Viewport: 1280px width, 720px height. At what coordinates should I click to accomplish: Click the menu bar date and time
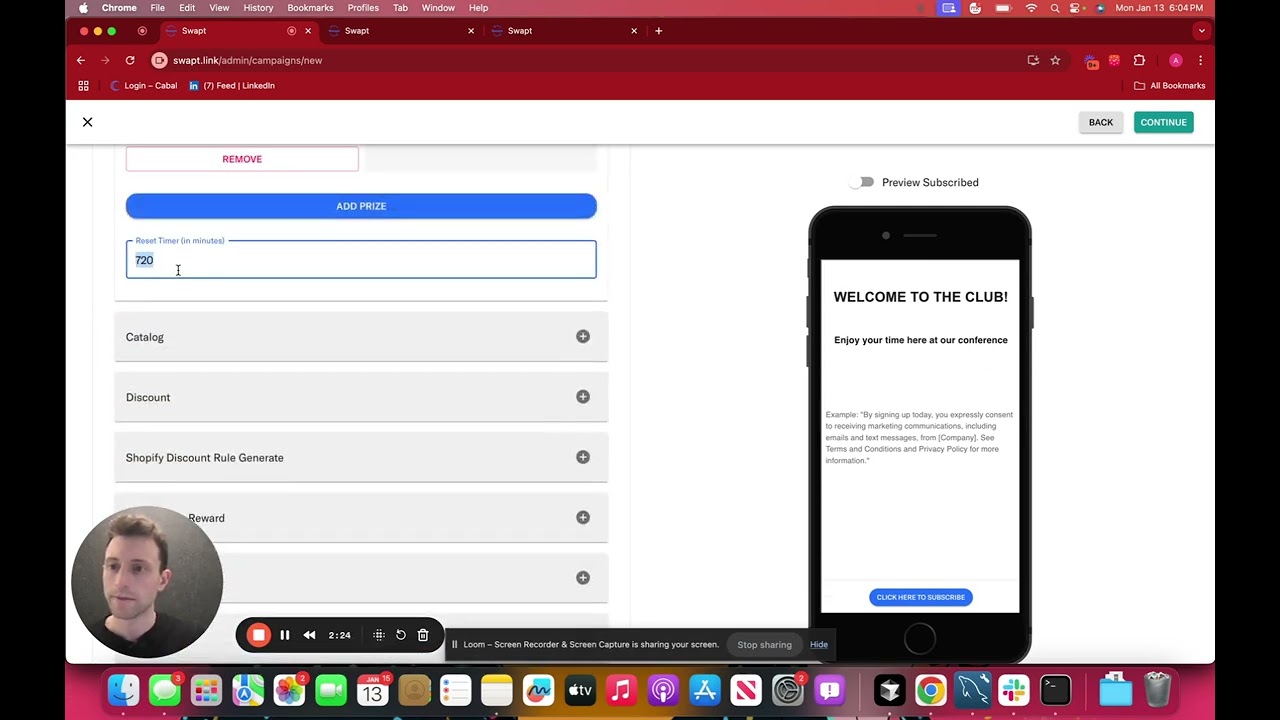(x=1159, y=8)
